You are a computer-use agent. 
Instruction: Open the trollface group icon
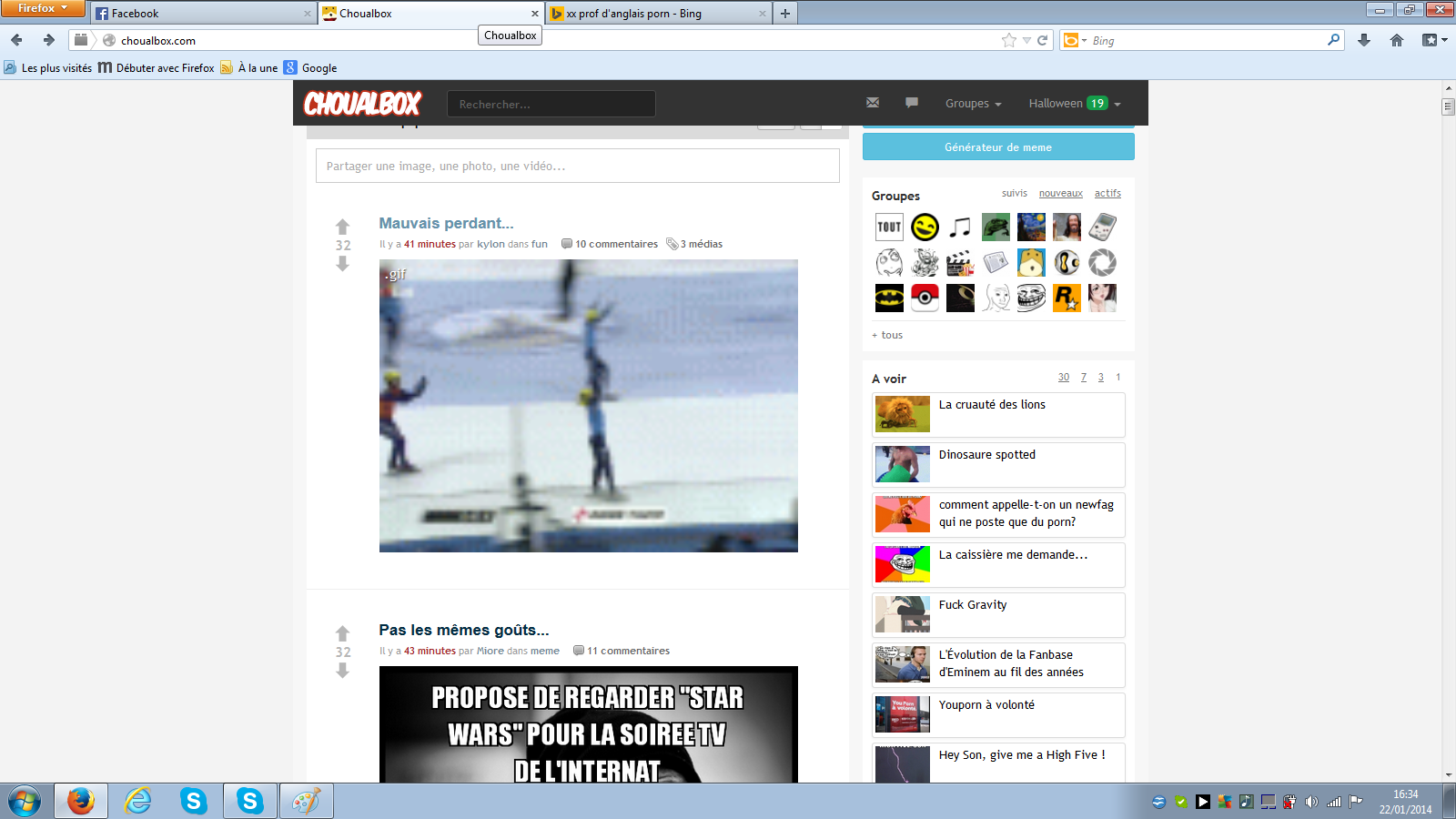1031,298
